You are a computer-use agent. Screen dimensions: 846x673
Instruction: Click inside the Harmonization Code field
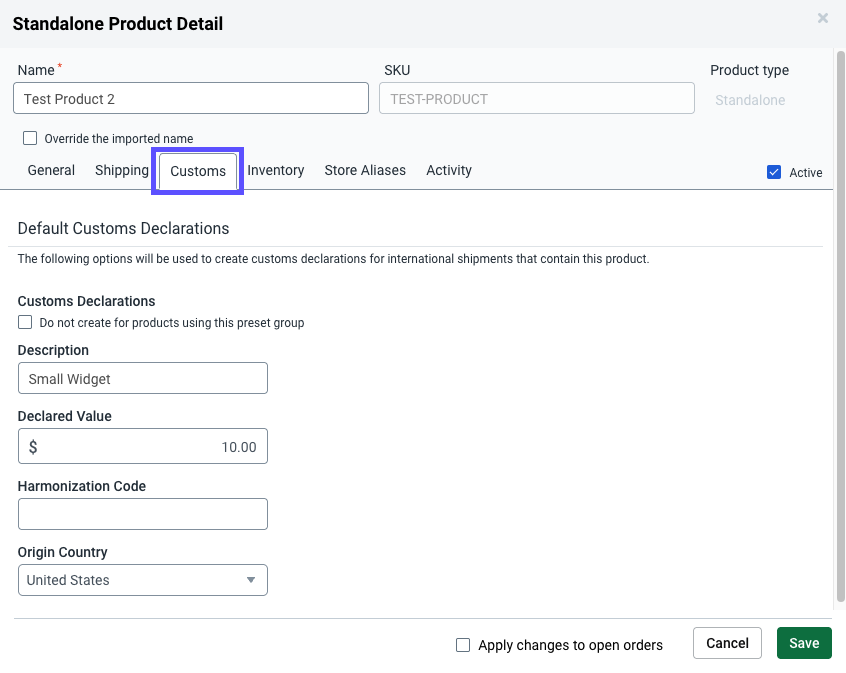click(x=142, y=514)
